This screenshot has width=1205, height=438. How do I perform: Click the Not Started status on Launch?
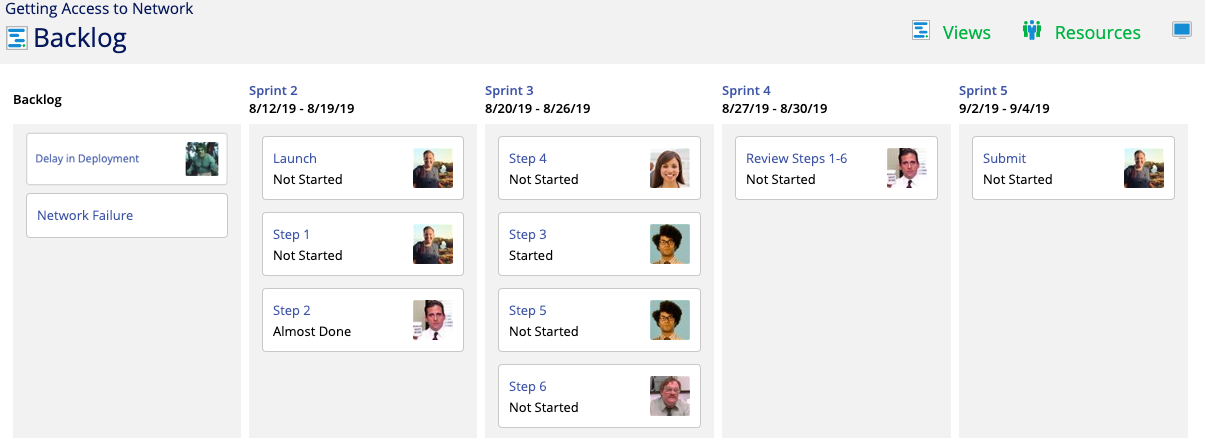tap(308, 179)
